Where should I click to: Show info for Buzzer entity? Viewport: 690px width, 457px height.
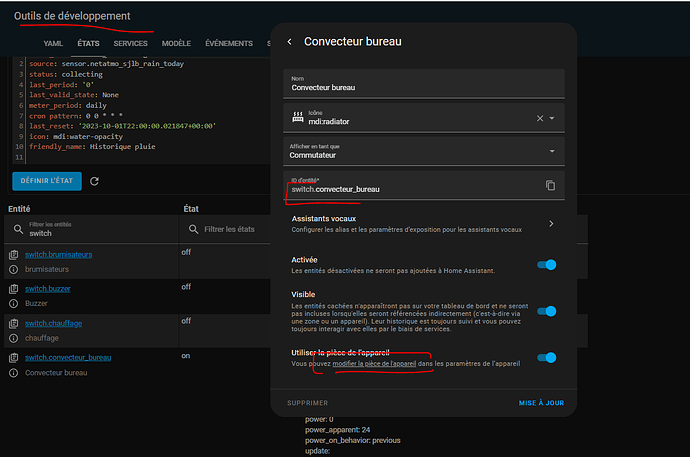14,303
